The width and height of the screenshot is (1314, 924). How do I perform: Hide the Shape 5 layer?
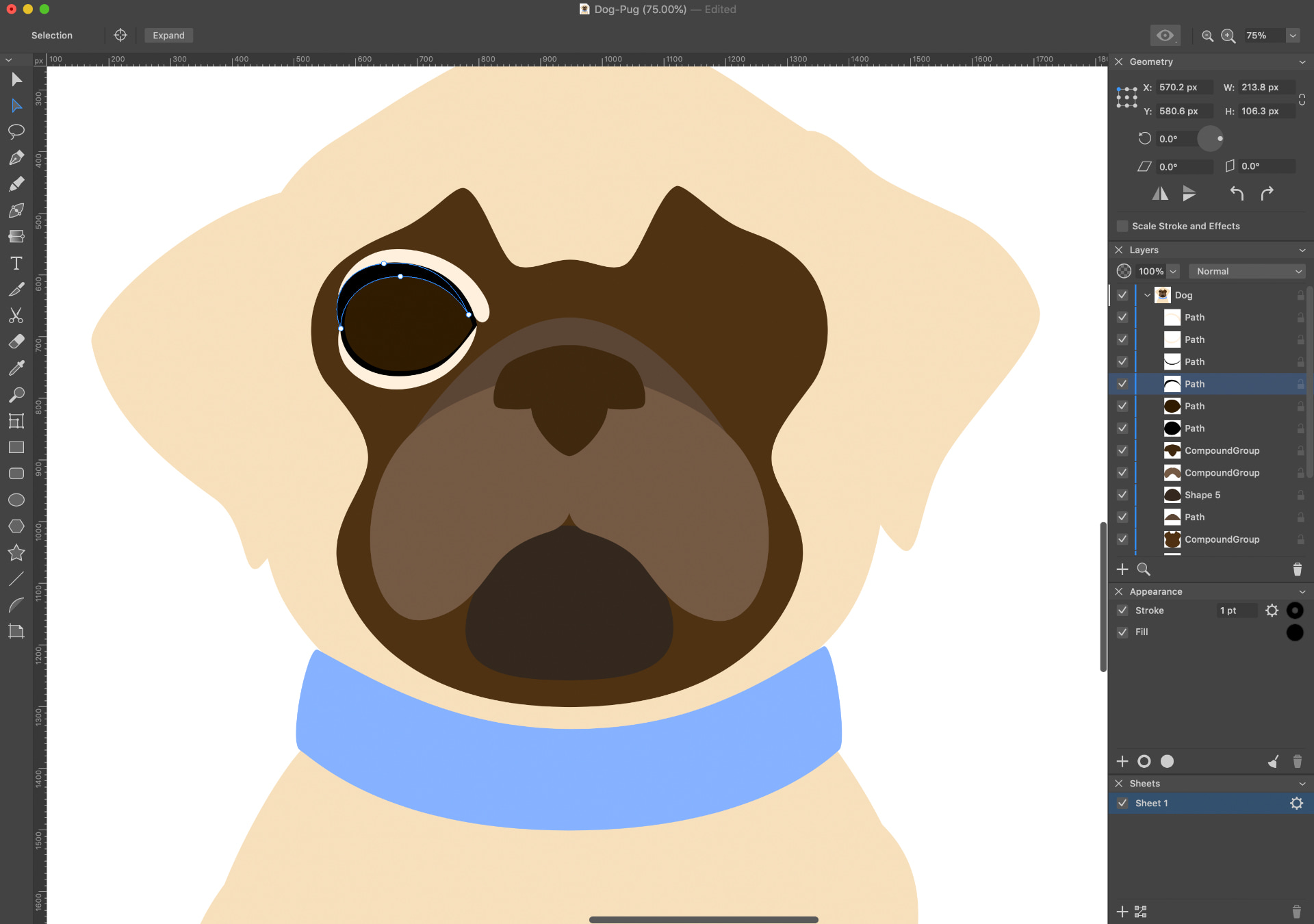click(x=1122, y=495)
